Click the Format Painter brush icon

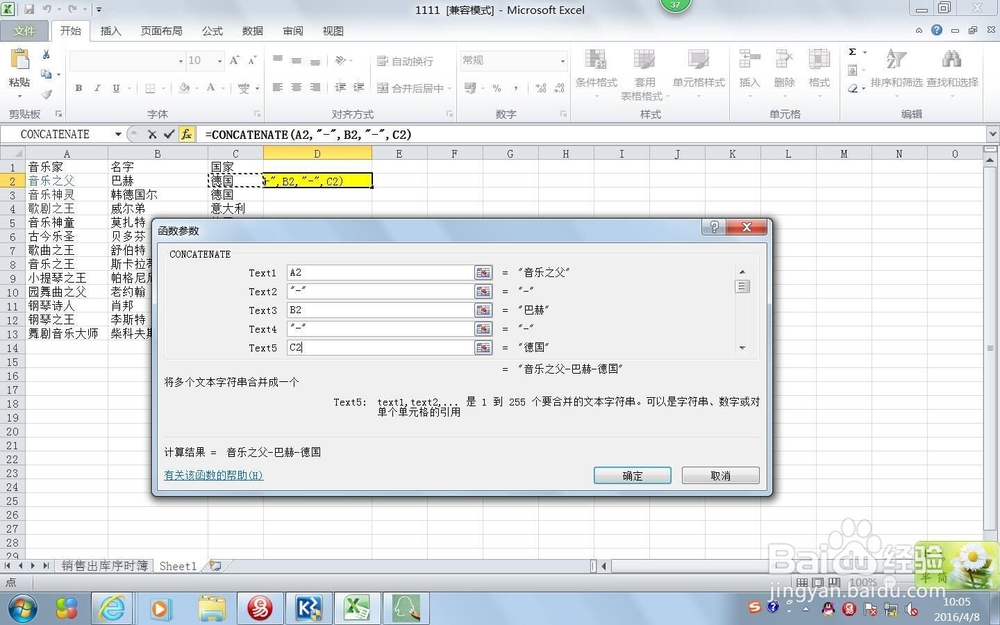point(46,94)
